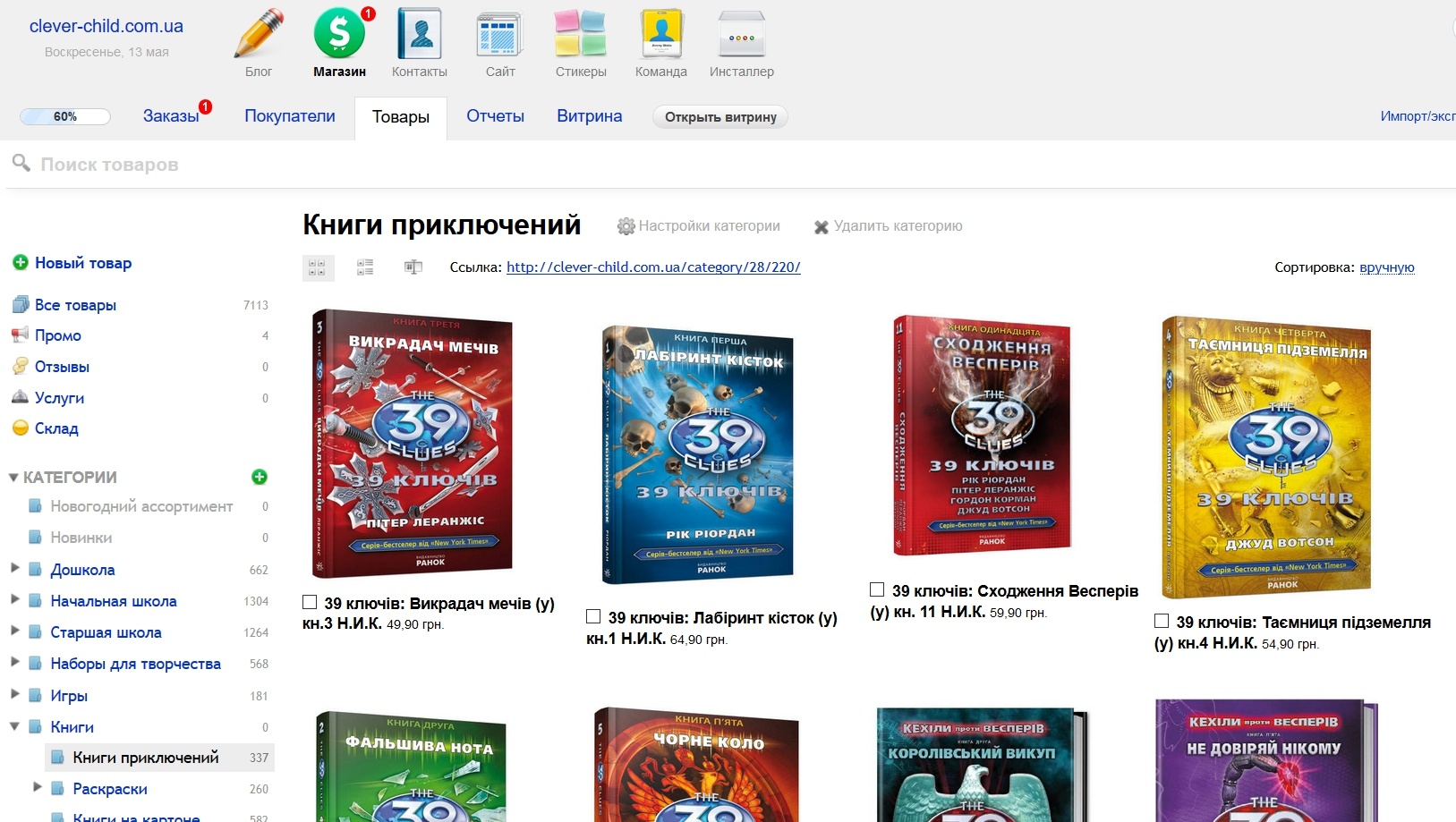This screenshot has height=822, width=1456.
Task: Click the delete category cross icon
Action: pyautogui.click(x=821, y=227)
